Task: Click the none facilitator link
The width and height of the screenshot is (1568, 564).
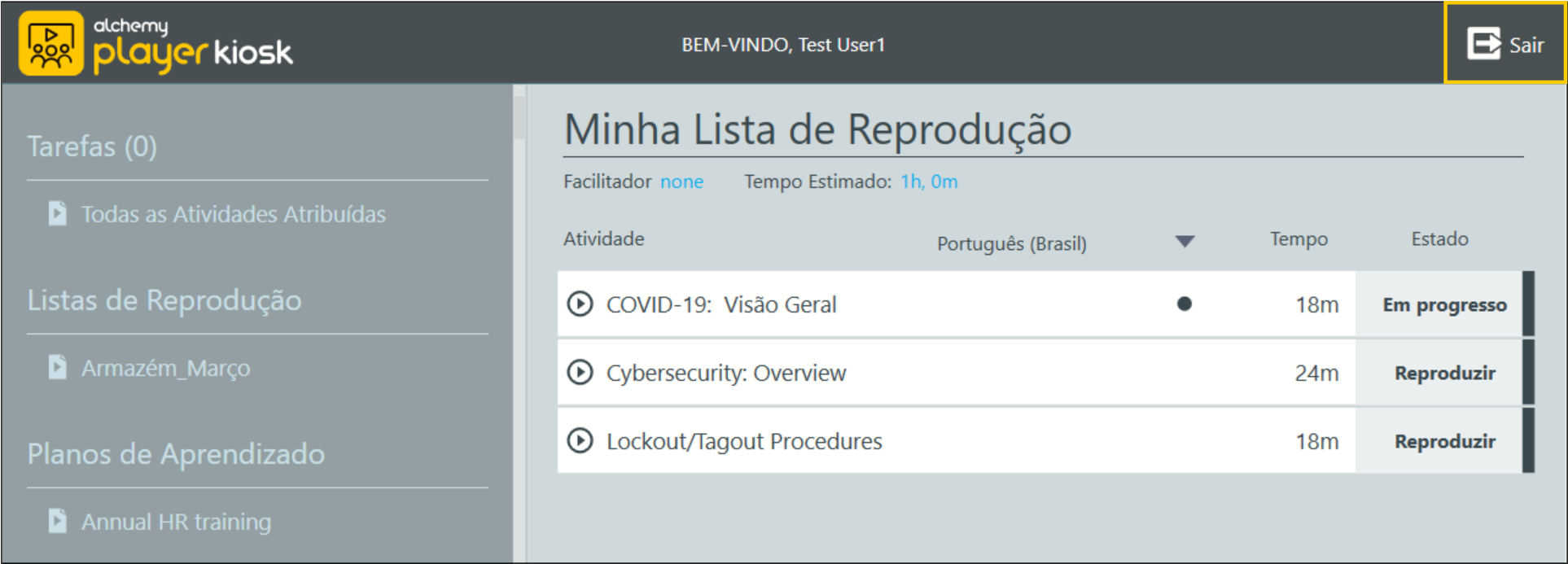Action: click(681, 181)
